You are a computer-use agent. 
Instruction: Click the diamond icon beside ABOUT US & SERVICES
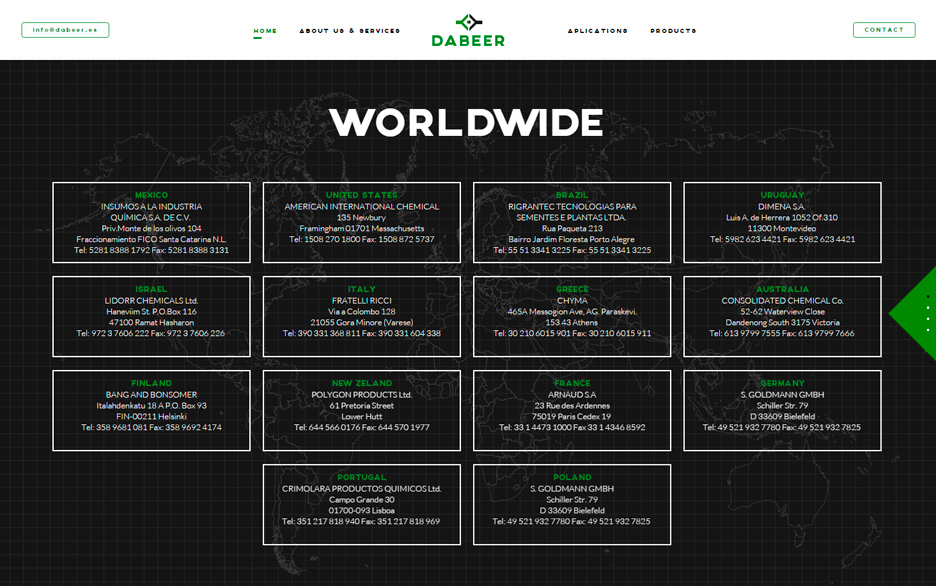pos(302,31)
